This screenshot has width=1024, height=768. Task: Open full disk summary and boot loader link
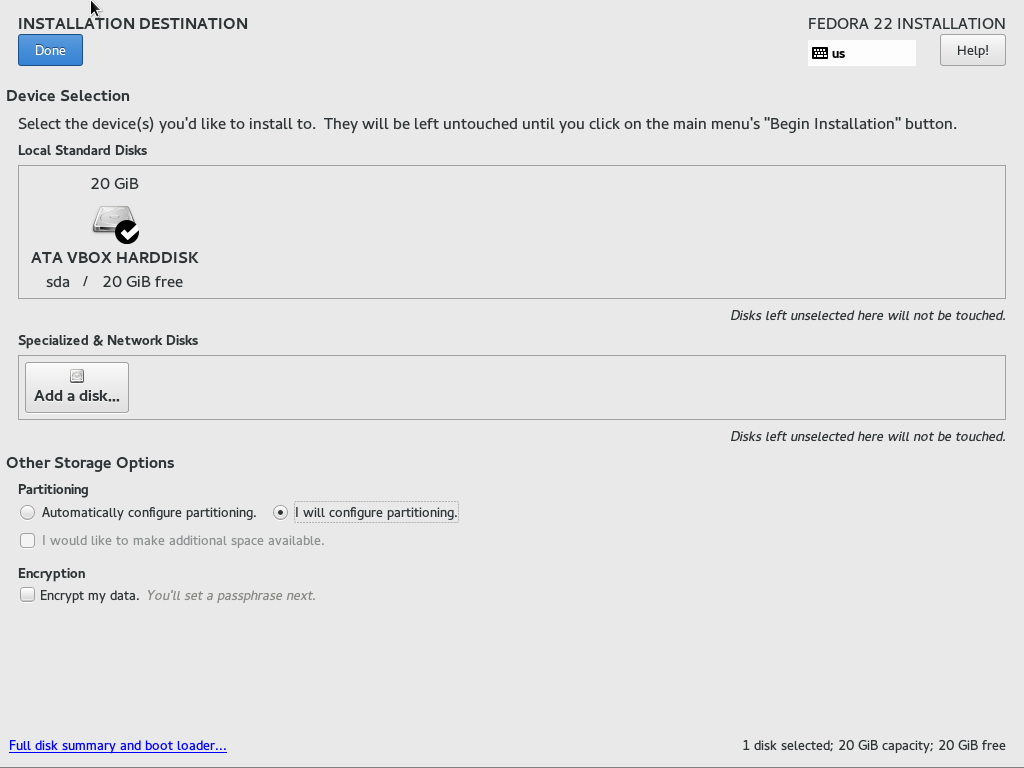[118, 745]
